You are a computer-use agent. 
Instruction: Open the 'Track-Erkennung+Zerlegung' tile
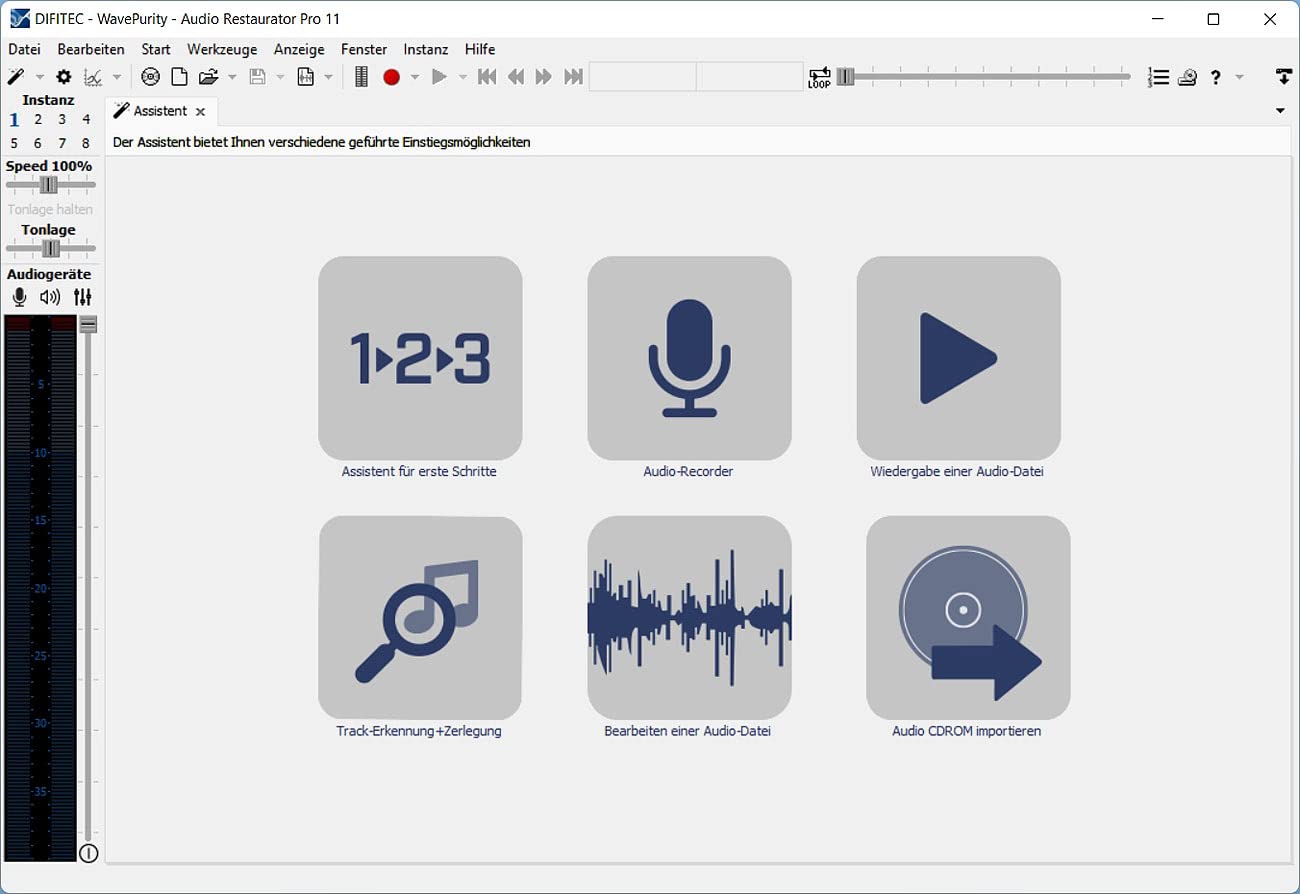coord(420,618)
